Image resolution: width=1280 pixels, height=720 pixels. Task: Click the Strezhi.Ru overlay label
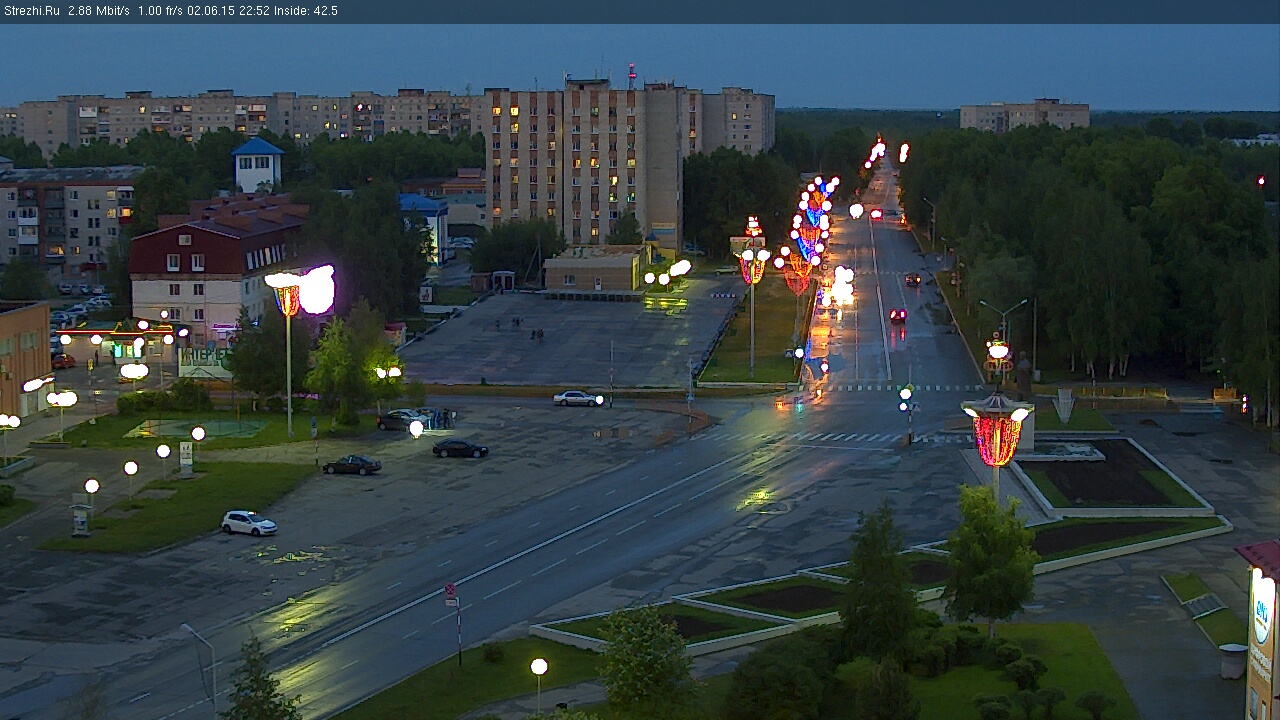(30, 11)
